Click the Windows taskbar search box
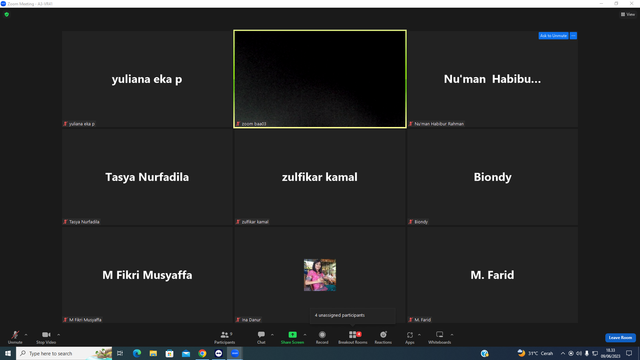The image size is (640, 360). (x=64, y=353)
